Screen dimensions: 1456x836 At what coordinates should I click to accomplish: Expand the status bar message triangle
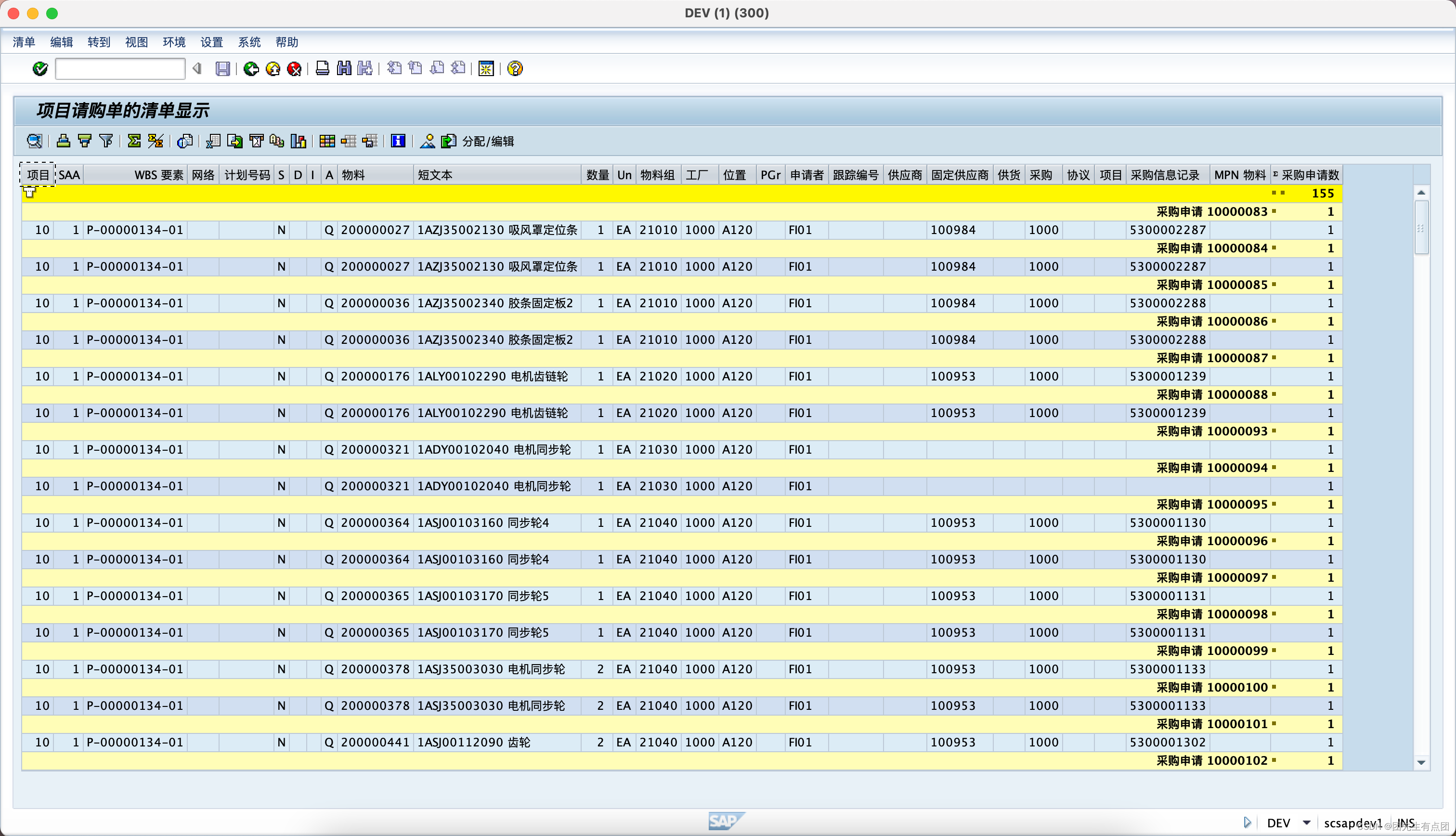point(1248,822)
